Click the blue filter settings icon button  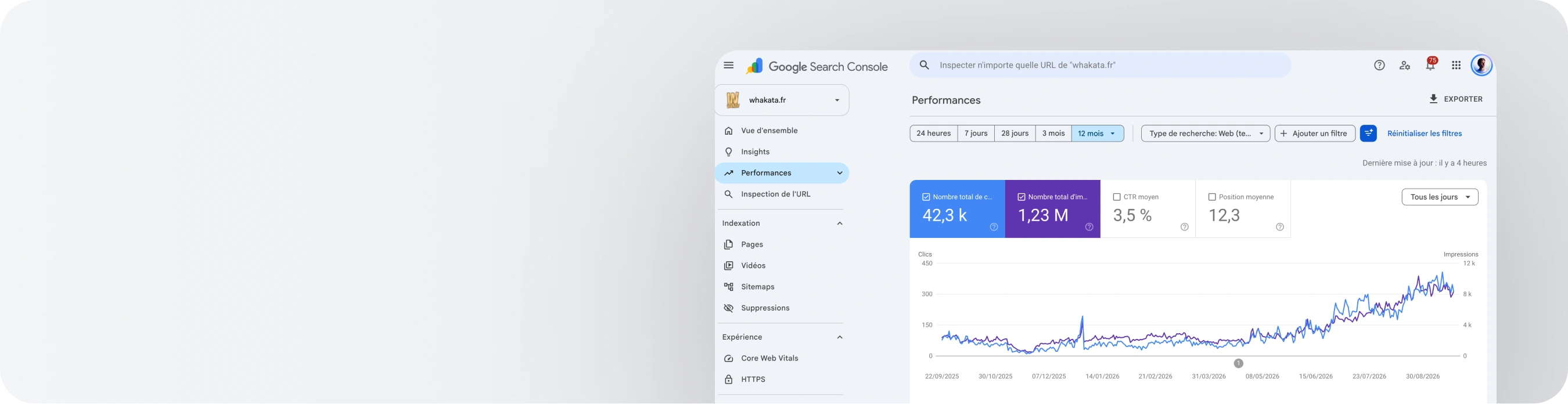[x=1368, y=134]
